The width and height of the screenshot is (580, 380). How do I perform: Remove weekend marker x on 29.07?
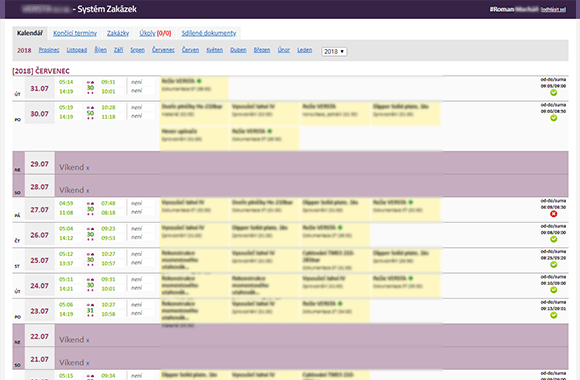coord(88,168)
